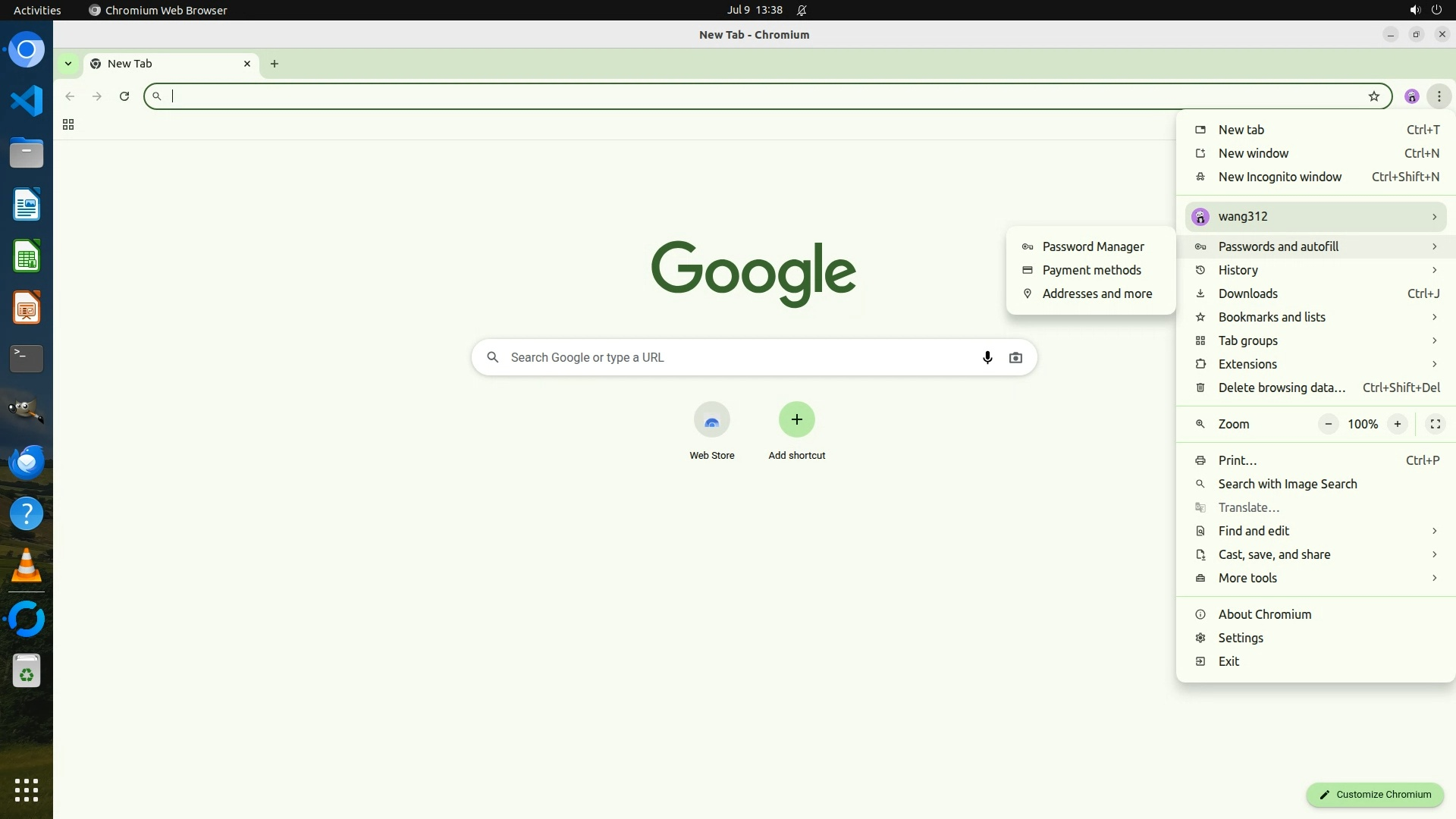The width and height of the screenshot is (1456, 819).
Task: Start voice search with microphone icon
Action: pos(987,357)
